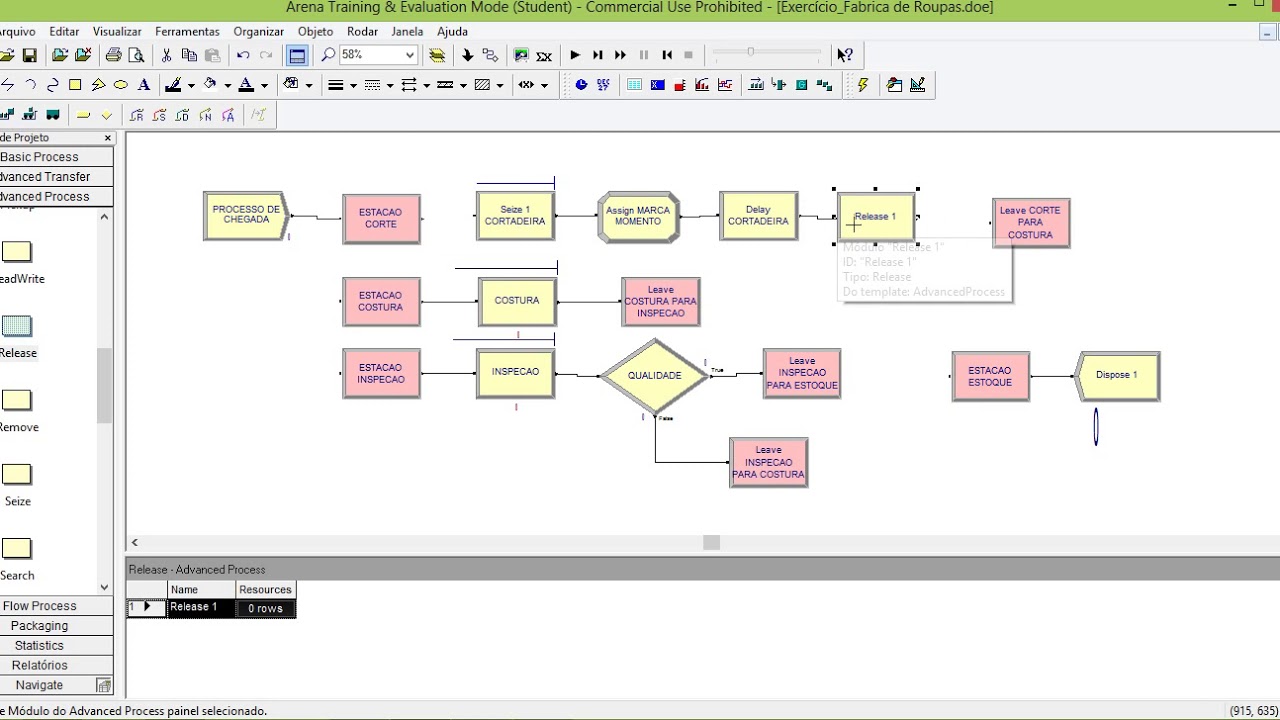1280x720 pixels.
Task: Select the Box rectangle drawing tool
Action: 75,85
